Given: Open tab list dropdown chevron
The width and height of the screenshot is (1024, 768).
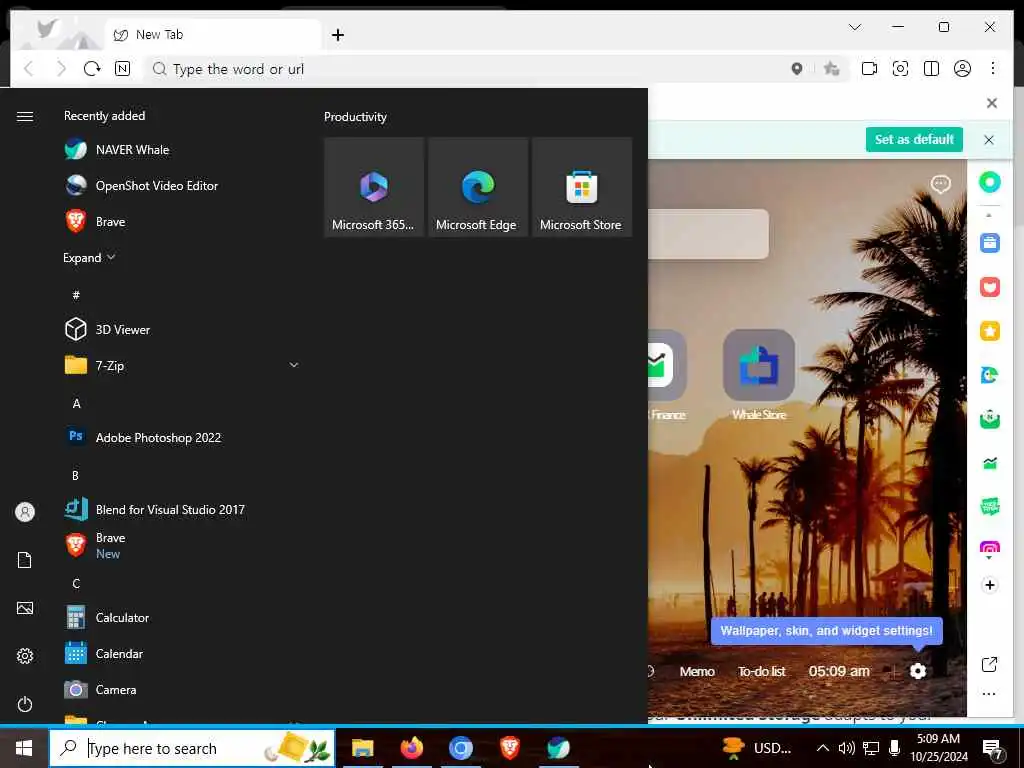Looking at the screenshot, I should pos(855,27).
